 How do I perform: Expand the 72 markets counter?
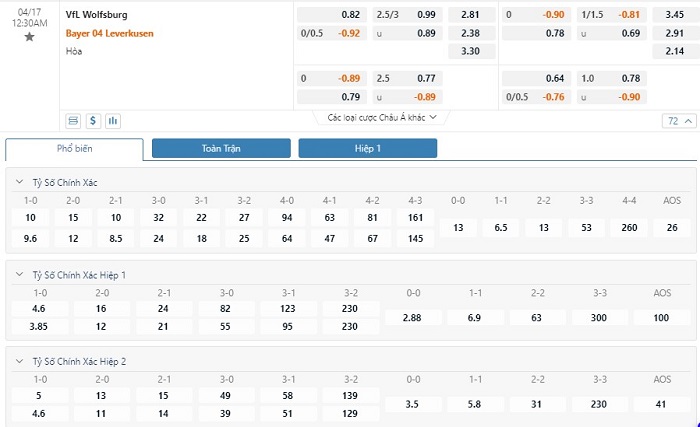(678, 121)
